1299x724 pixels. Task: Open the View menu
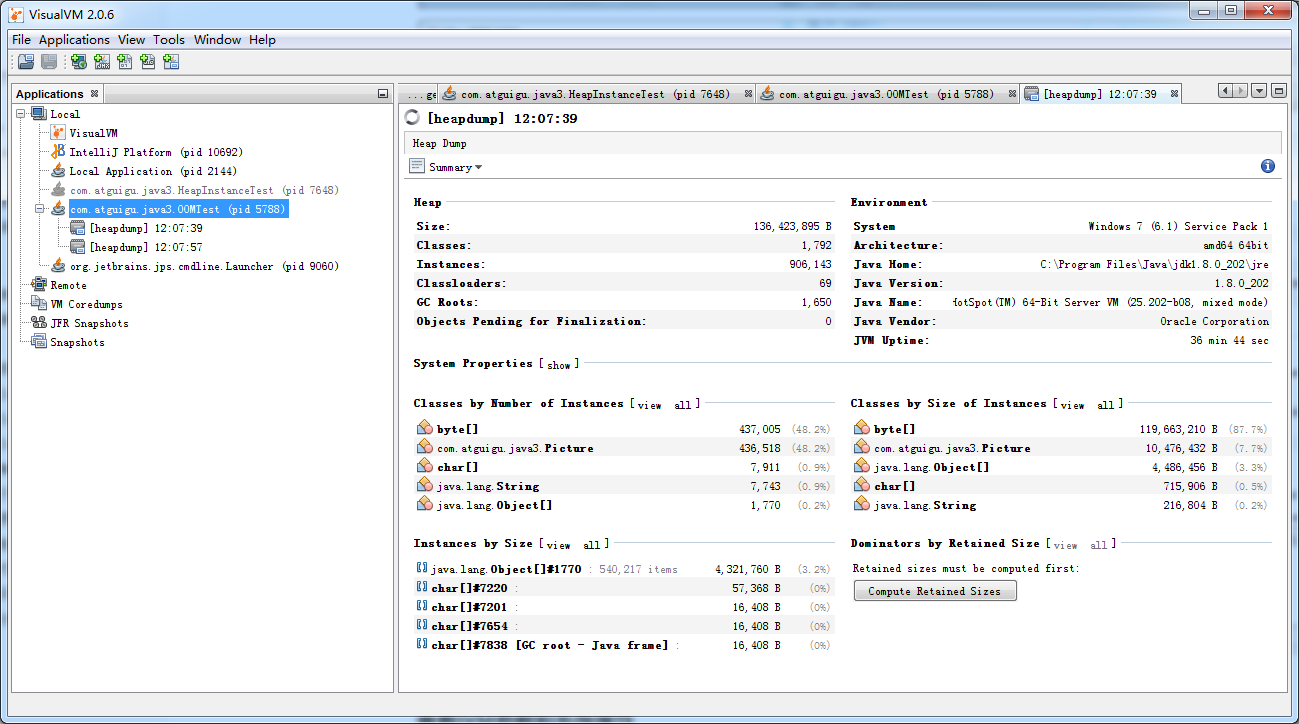(131, 40)
